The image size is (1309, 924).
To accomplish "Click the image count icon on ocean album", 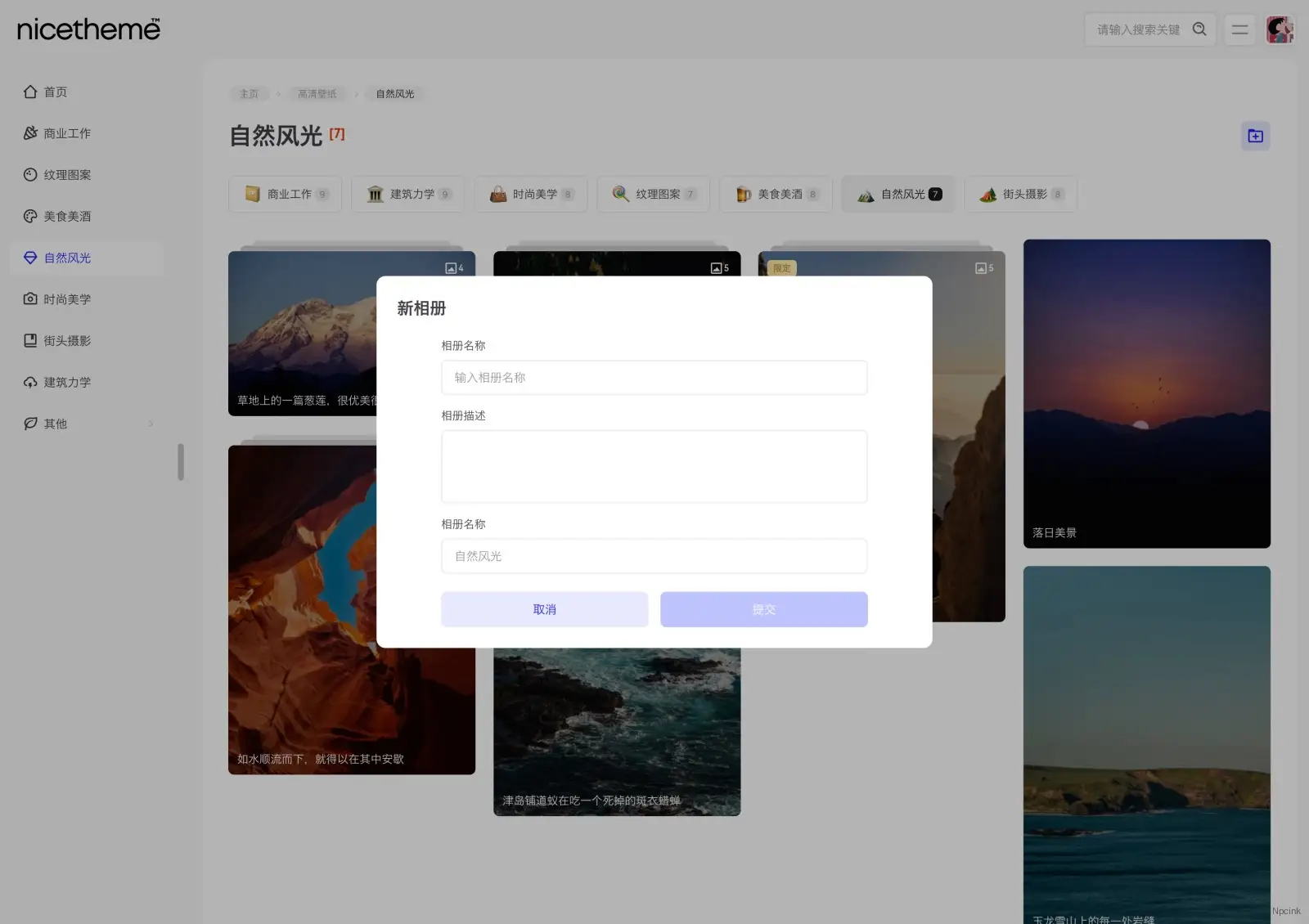I will 716,268.
